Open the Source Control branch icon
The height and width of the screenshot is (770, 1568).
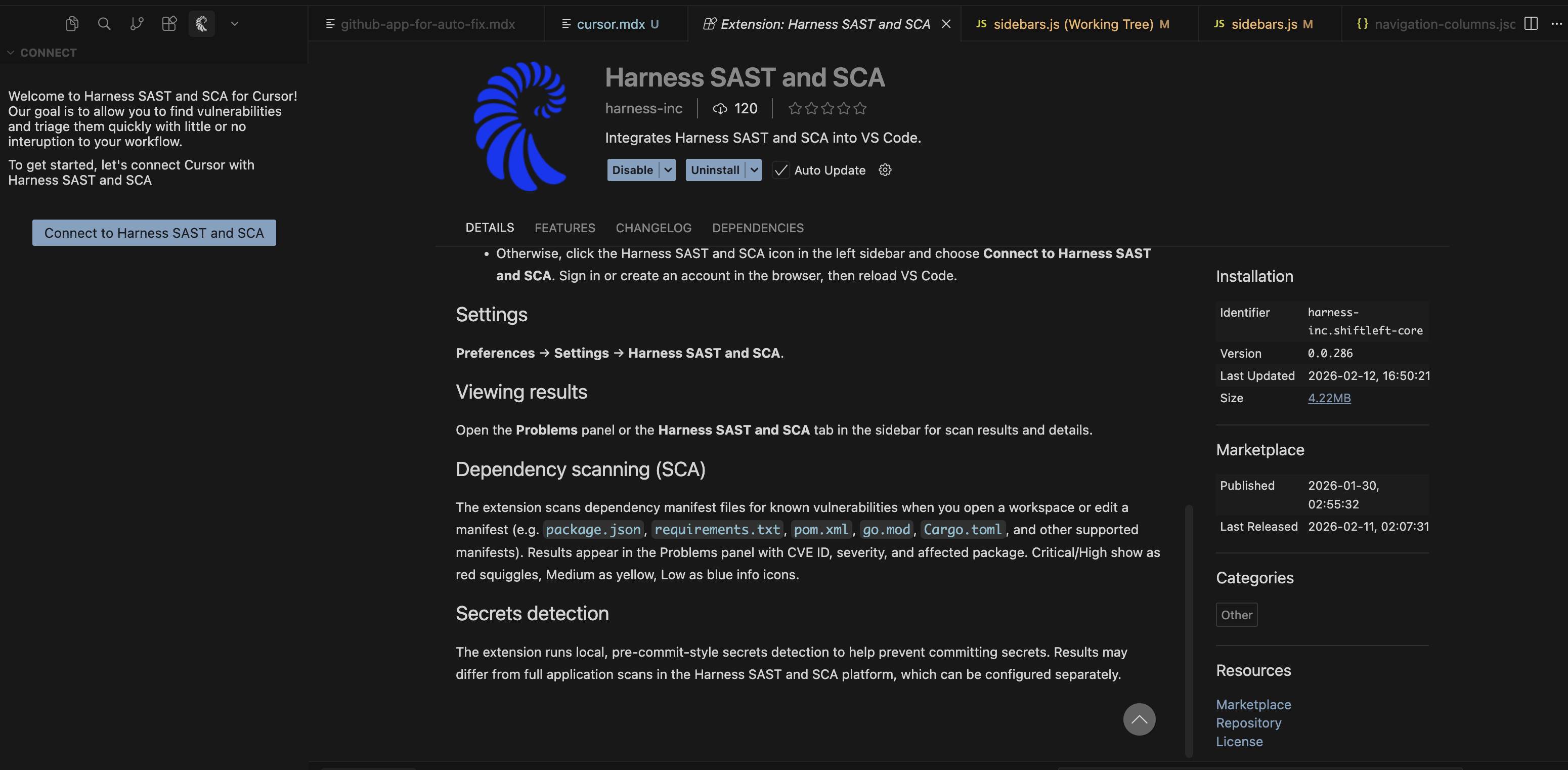coord(137,24)
